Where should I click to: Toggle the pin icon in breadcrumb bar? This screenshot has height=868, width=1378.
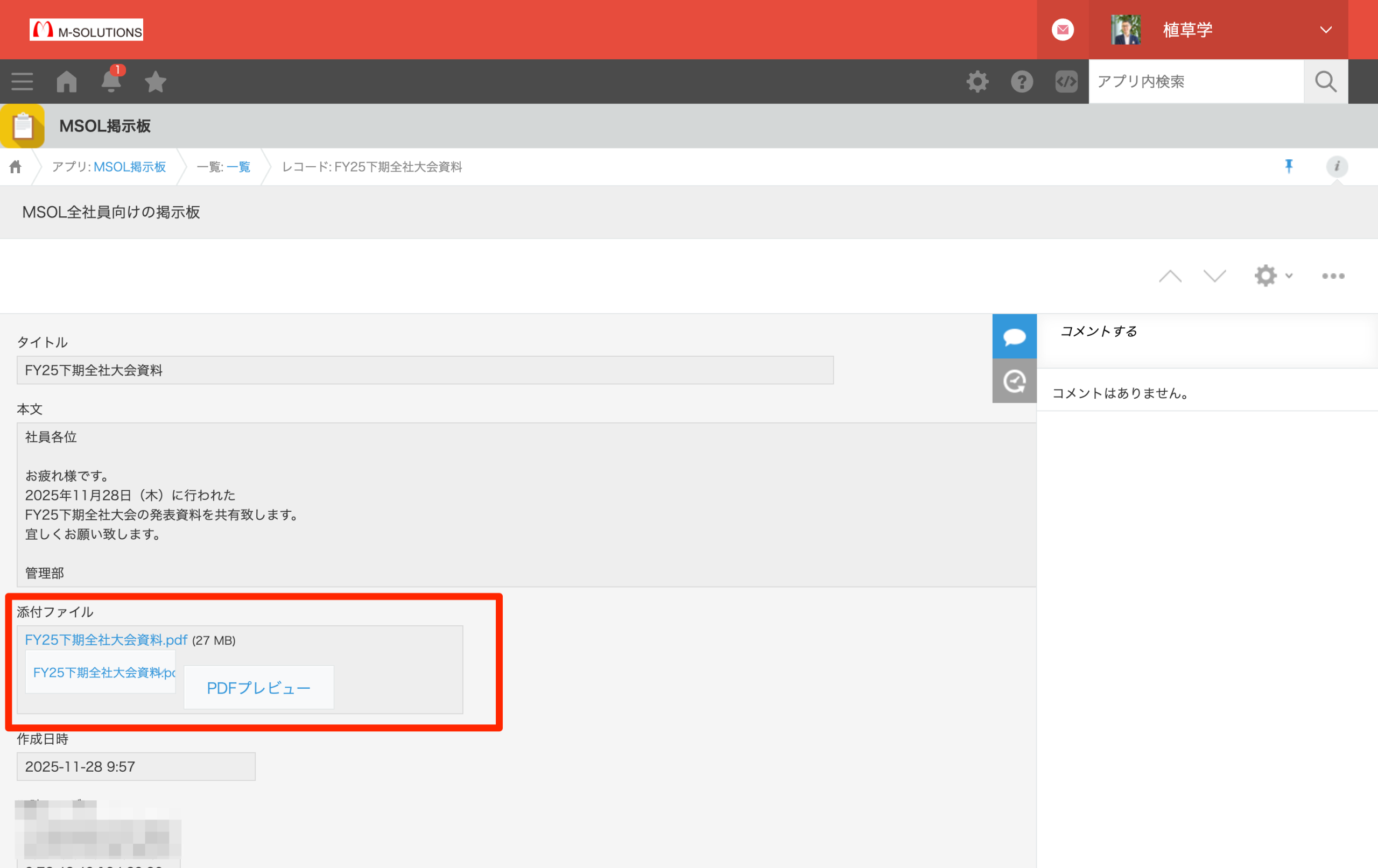click(1289, 166)
